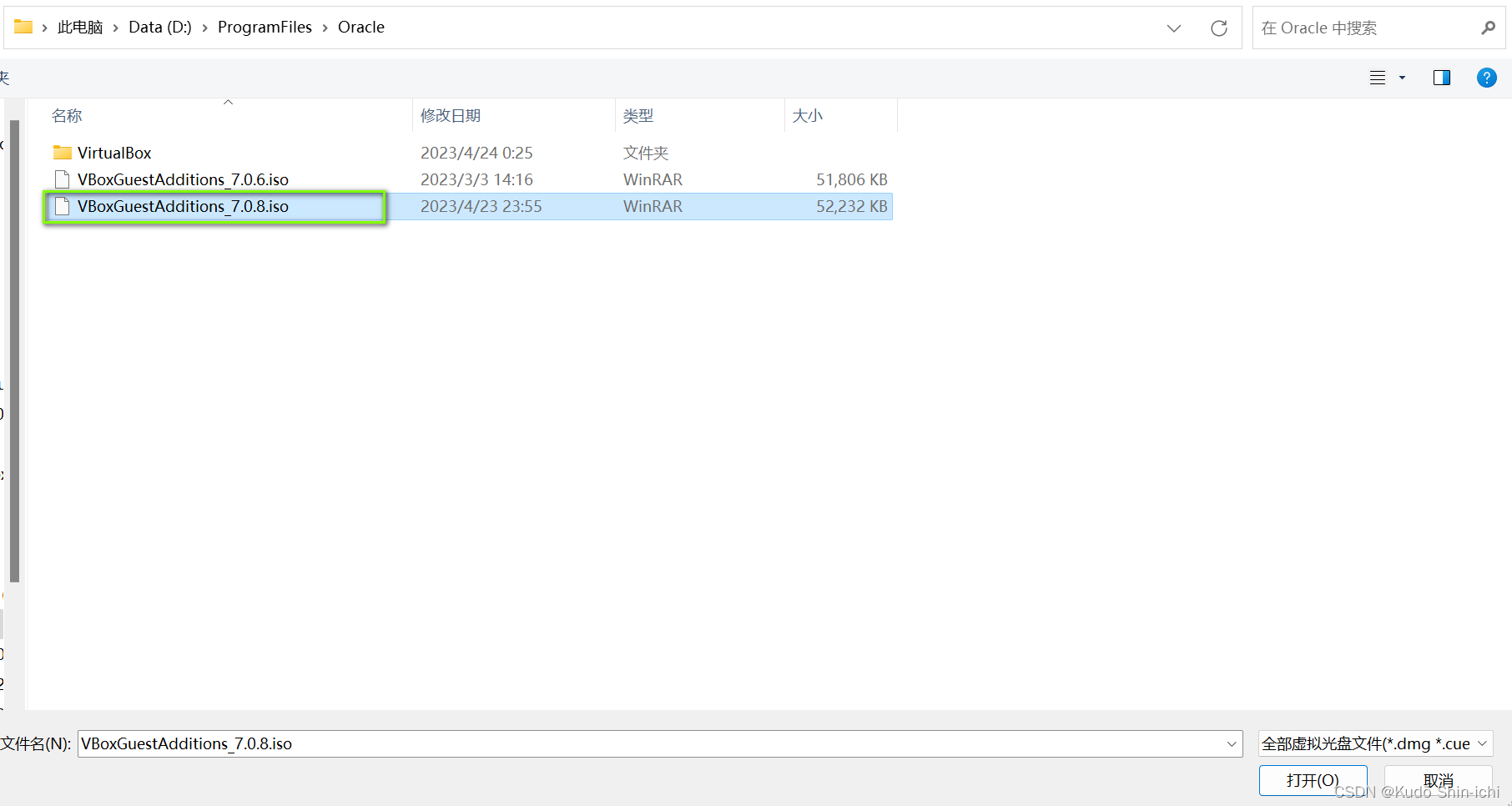Sort by 大小 column header
Image resolution: width=1512 pixels, height=806 pixels.
point(808,116)
